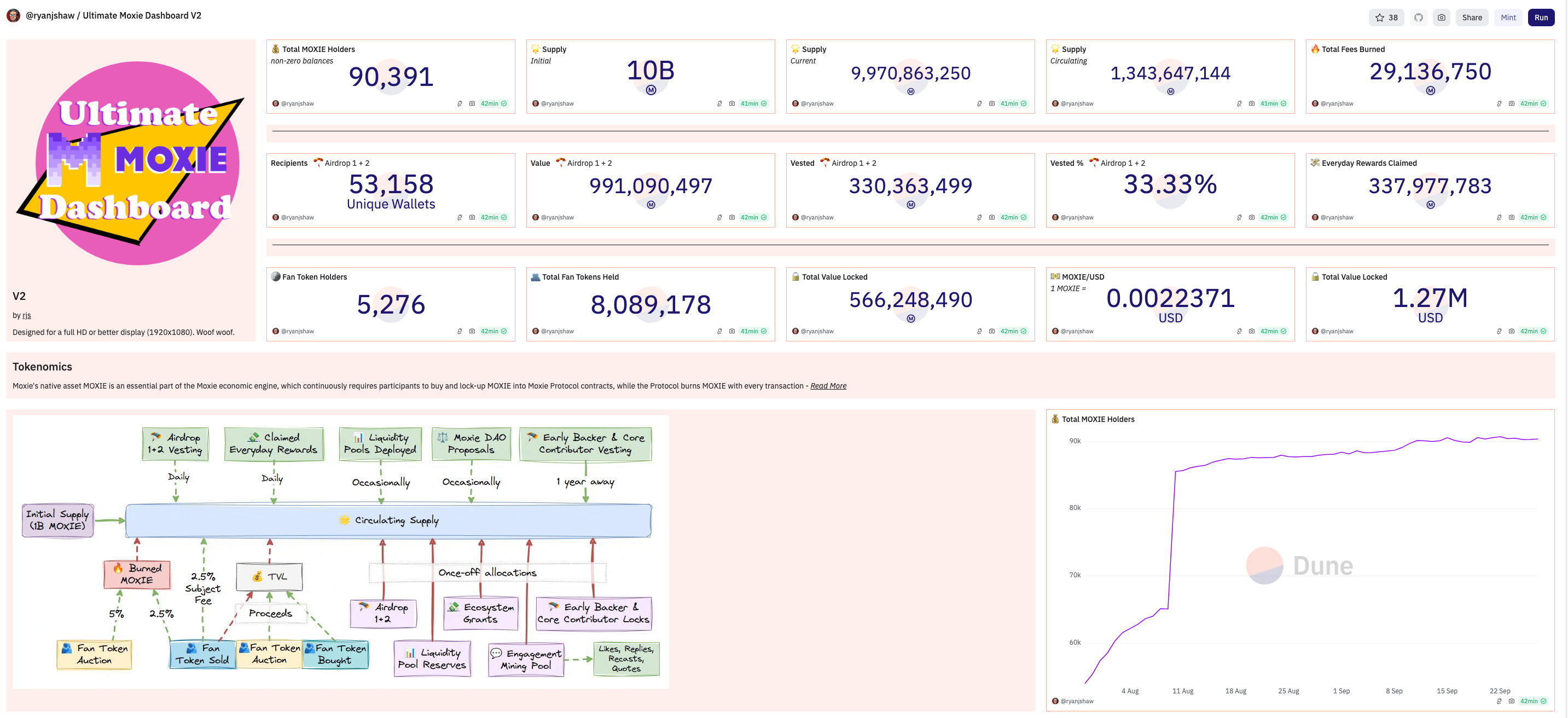Click 41min status badge on Supply Initial
This screenshot has height=718, width=1568.
753,103
